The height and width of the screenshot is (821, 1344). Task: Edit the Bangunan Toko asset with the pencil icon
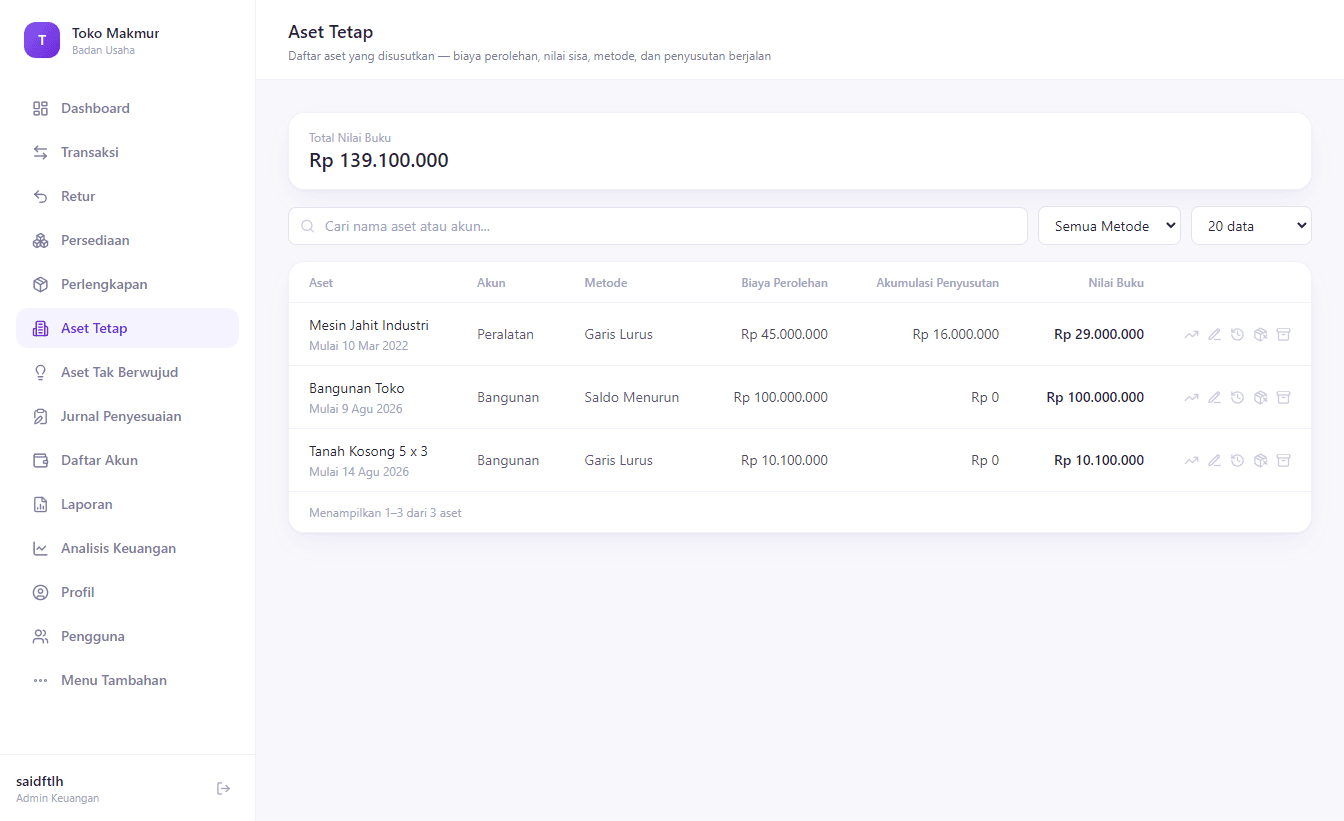(x=1214, y=398)
